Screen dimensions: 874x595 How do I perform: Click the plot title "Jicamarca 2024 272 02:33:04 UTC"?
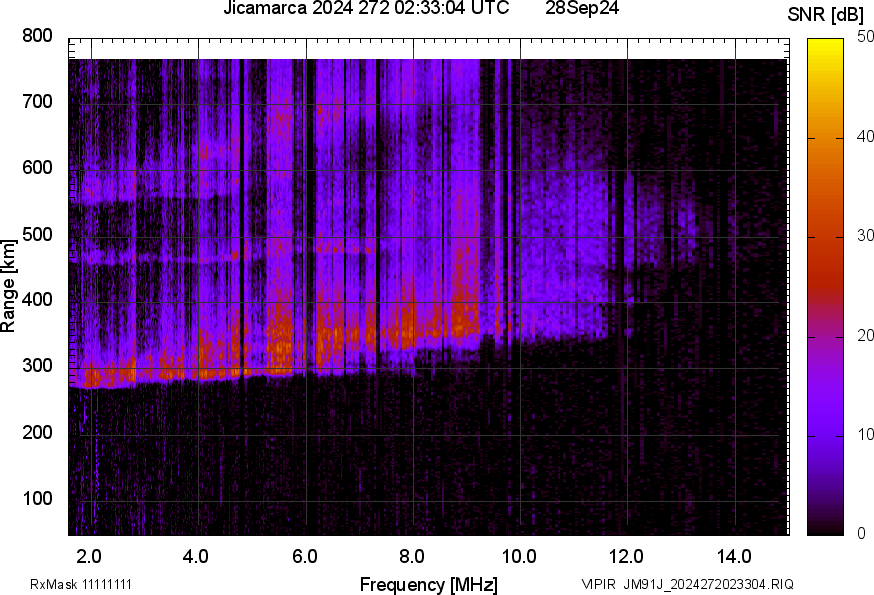(365, 9)
